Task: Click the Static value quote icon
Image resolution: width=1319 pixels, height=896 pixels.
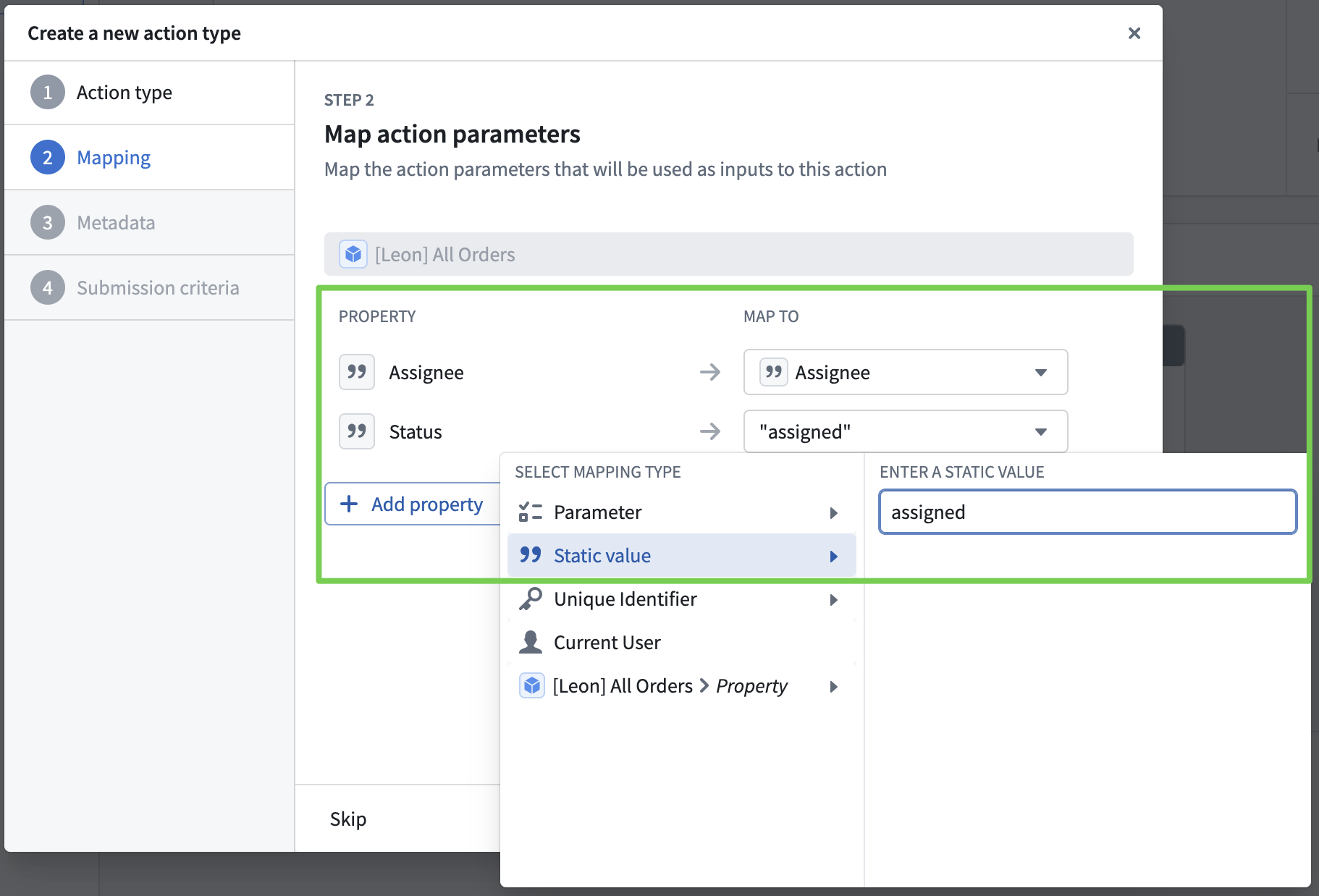Action: (x=530, y=555)
